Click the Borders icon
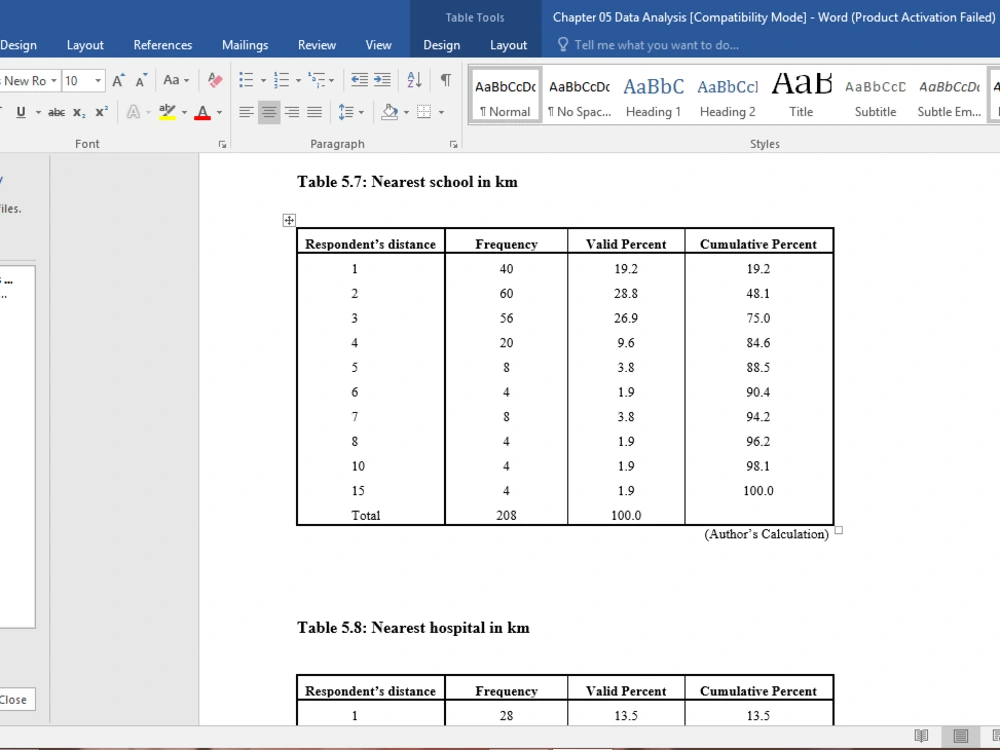 424,112
